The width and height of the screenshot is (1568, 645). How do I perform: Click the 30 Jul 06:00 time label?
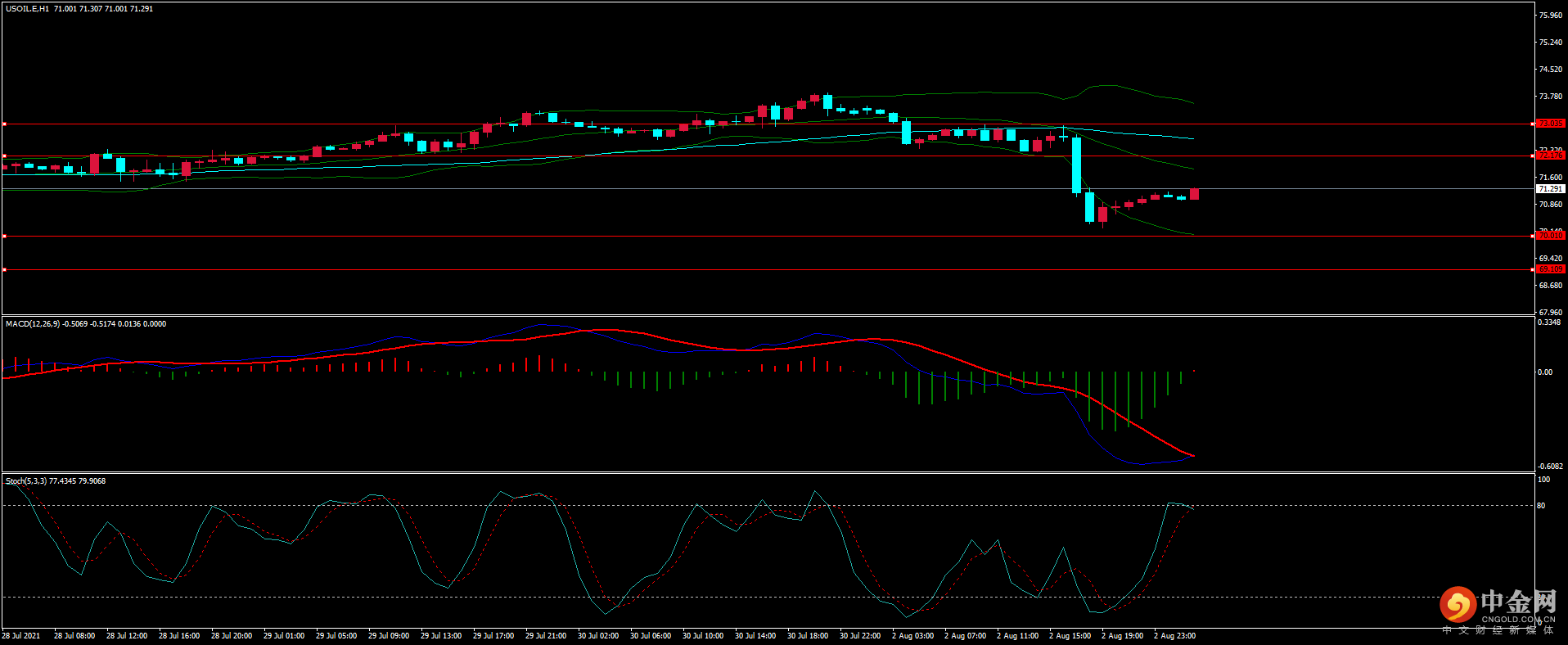[x=651, y=636]
